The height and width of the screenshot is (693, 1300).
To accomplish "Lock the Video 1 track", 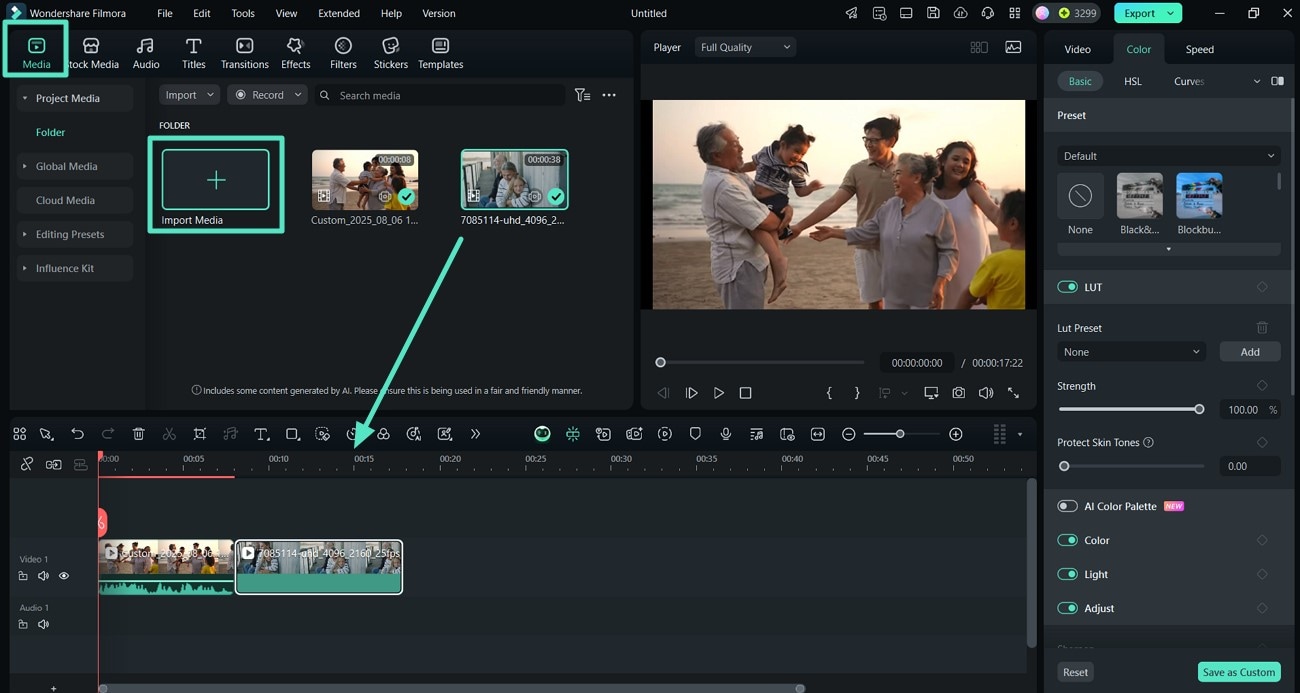I will 23,576.
